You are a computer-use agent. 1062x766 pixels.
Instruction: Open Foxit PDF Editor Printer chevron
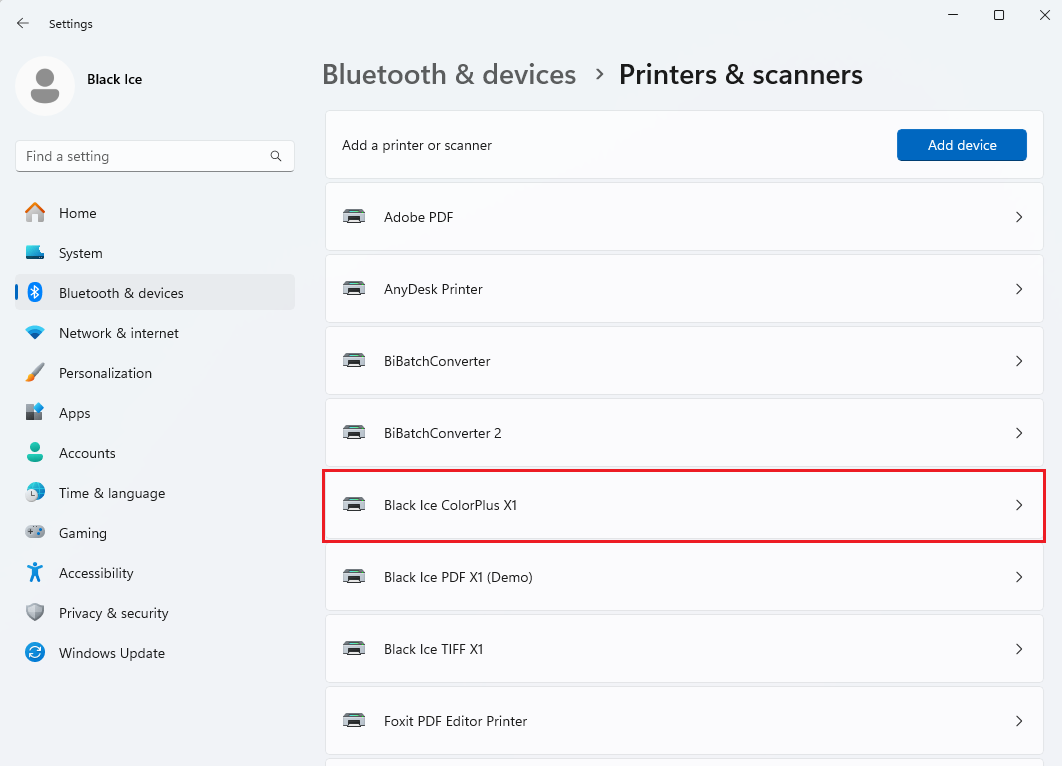[1019, 721]
